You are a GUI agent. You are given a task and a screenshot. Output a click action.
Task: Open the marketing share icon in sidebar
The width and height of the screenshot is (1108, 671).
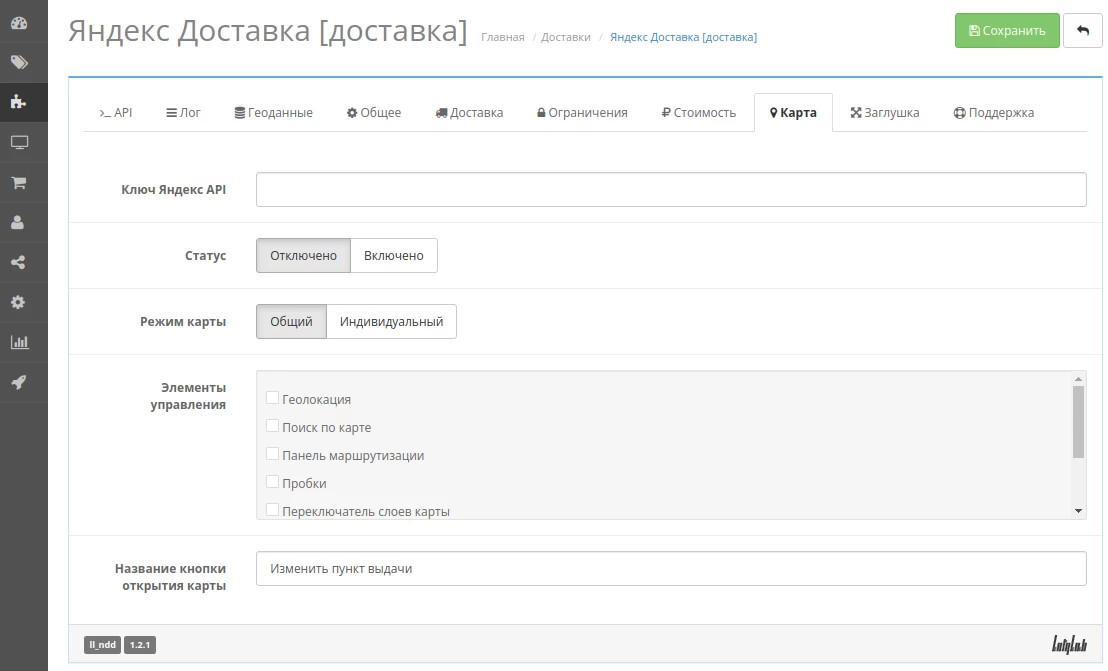[19, 263]
